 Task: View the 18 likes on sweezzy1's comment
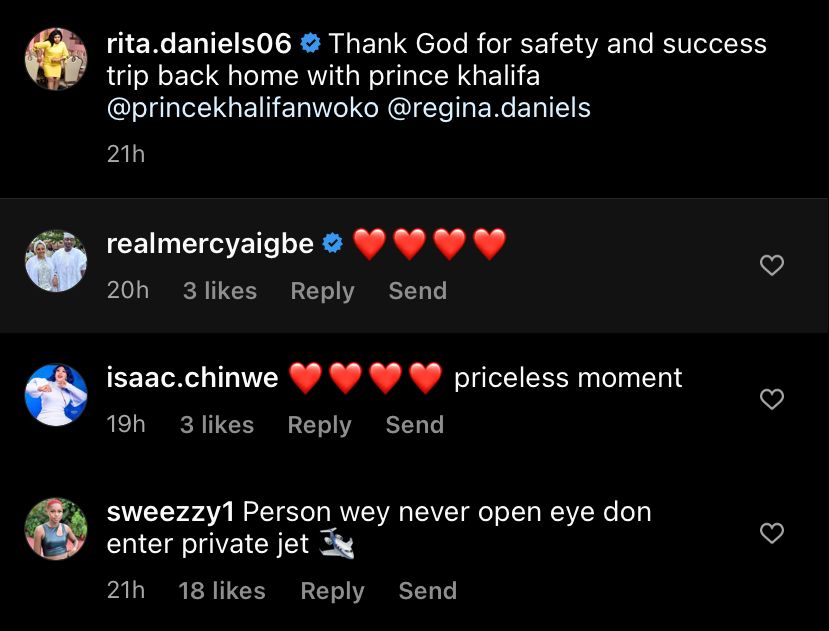coord(222,591)
